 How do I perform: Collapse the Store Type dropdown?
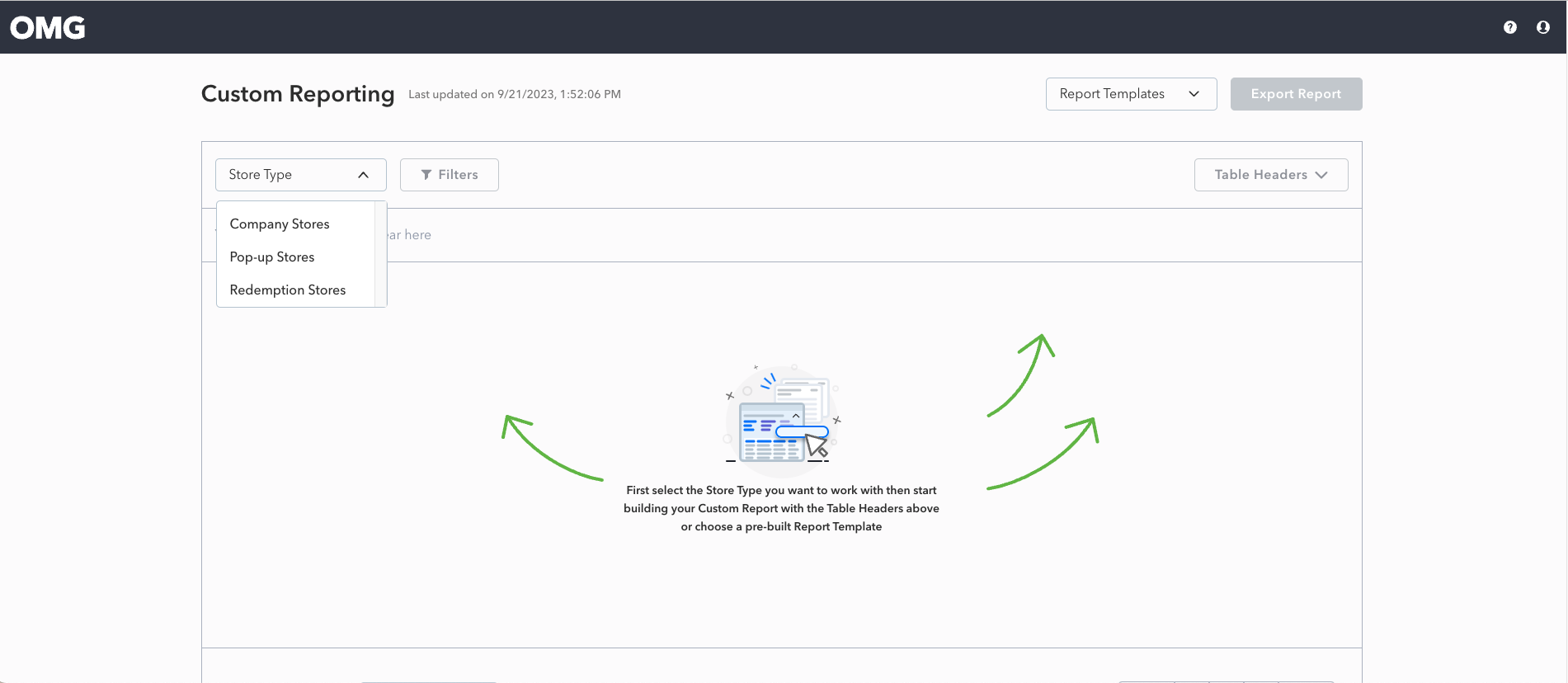[x=301, y=175]
